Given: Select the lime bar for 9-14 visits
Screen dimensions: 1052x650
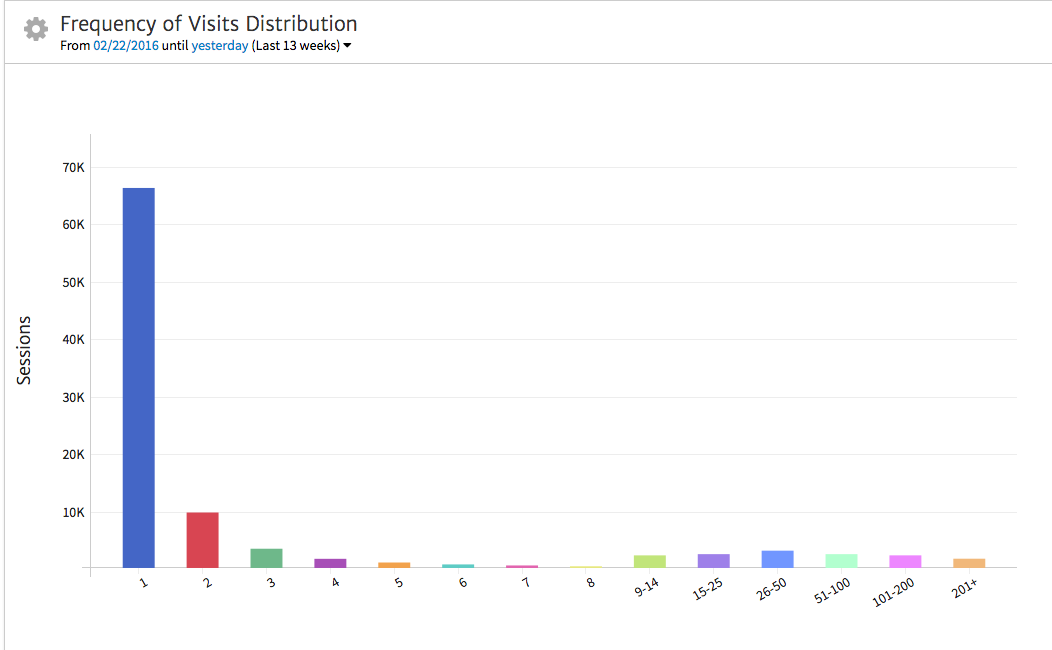Looking at the screenshot, I should (x=650, y=561).
